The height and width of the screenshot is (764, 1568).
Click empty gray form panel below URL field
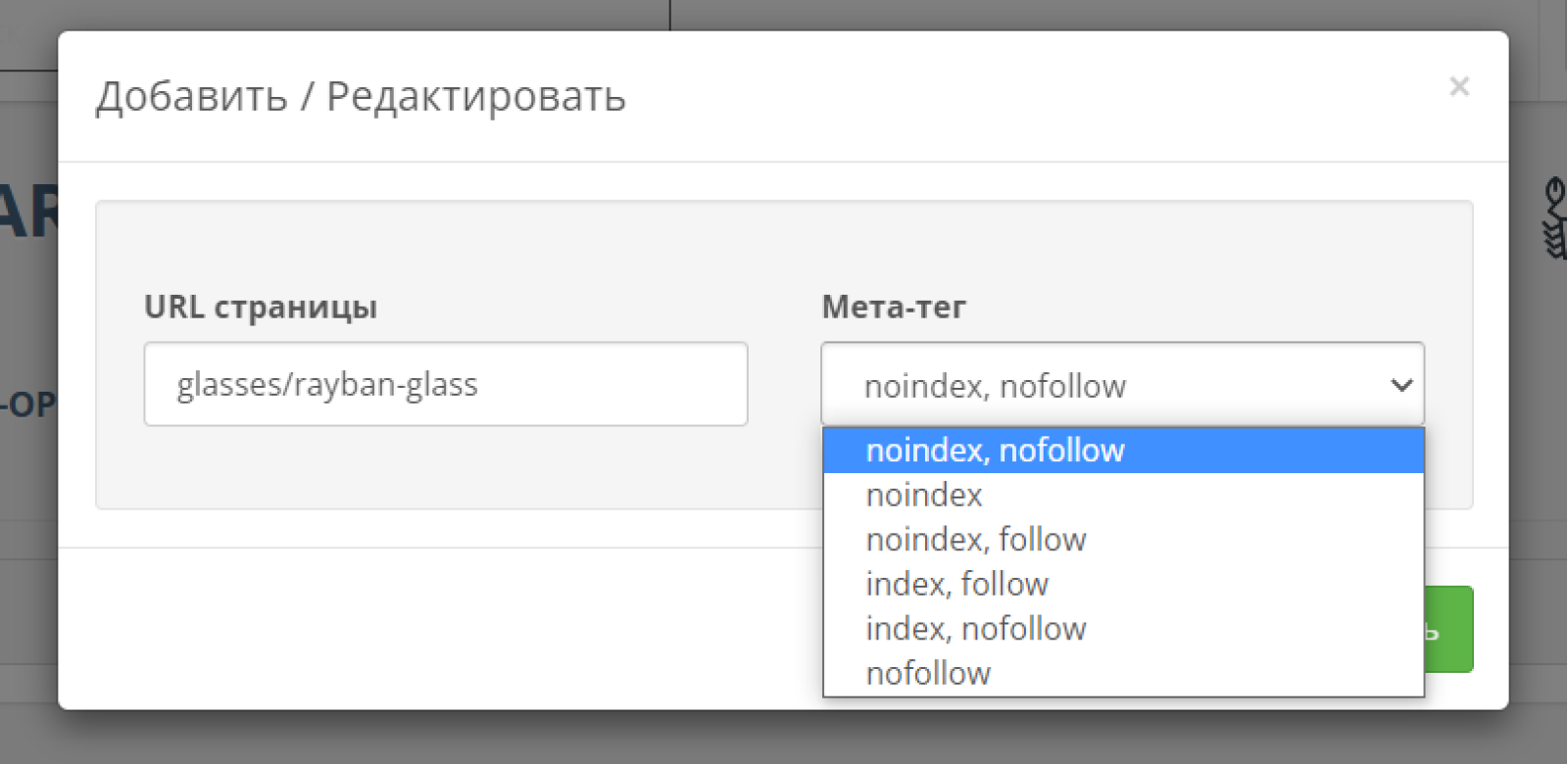click(446, 467)
